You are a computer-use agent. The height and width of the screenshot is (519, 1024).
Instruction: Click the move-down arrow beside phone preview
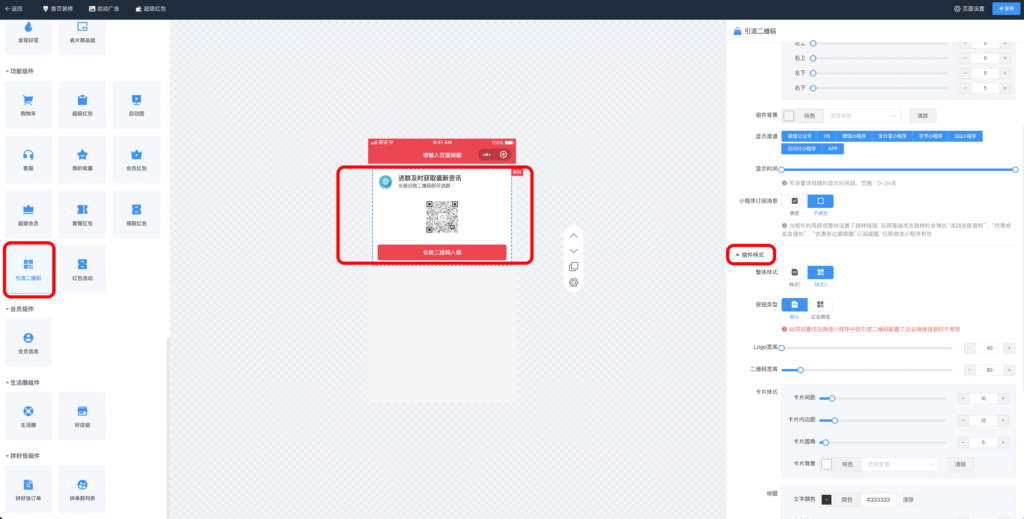(573, 251)
